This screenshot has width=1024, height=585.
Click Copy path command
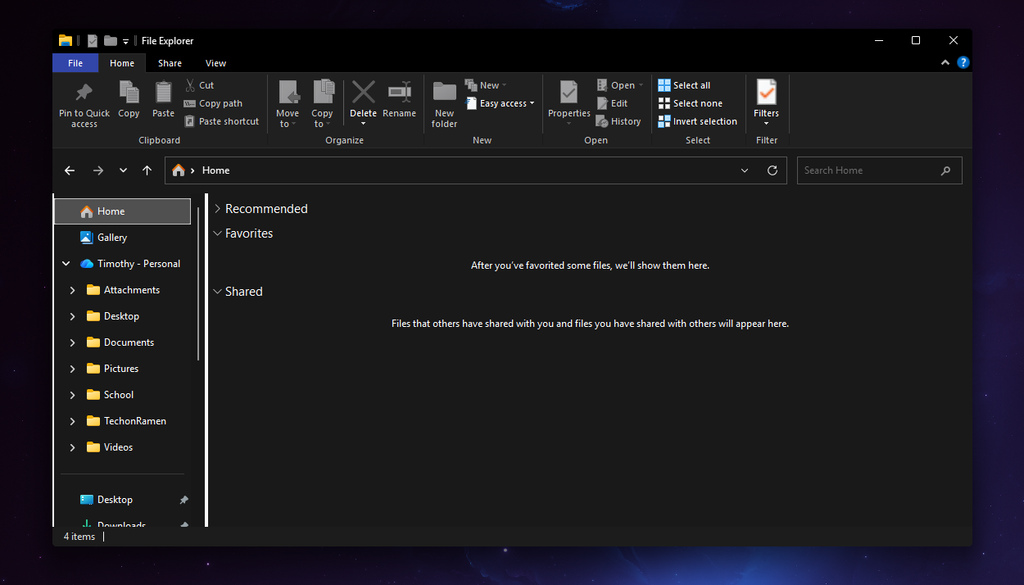(213, 103)
